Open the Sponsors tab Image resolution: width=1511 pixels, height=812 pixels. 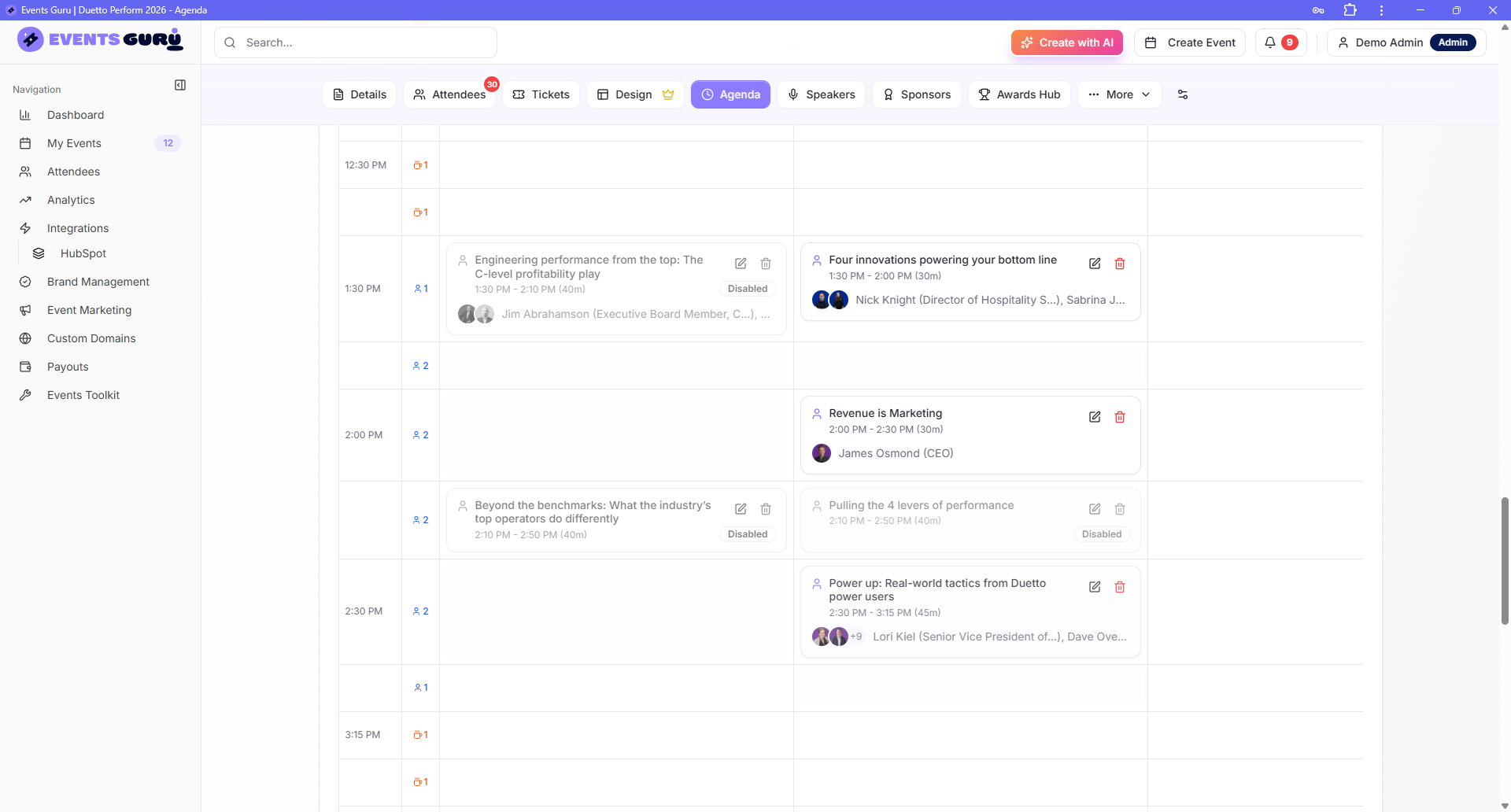916,94
